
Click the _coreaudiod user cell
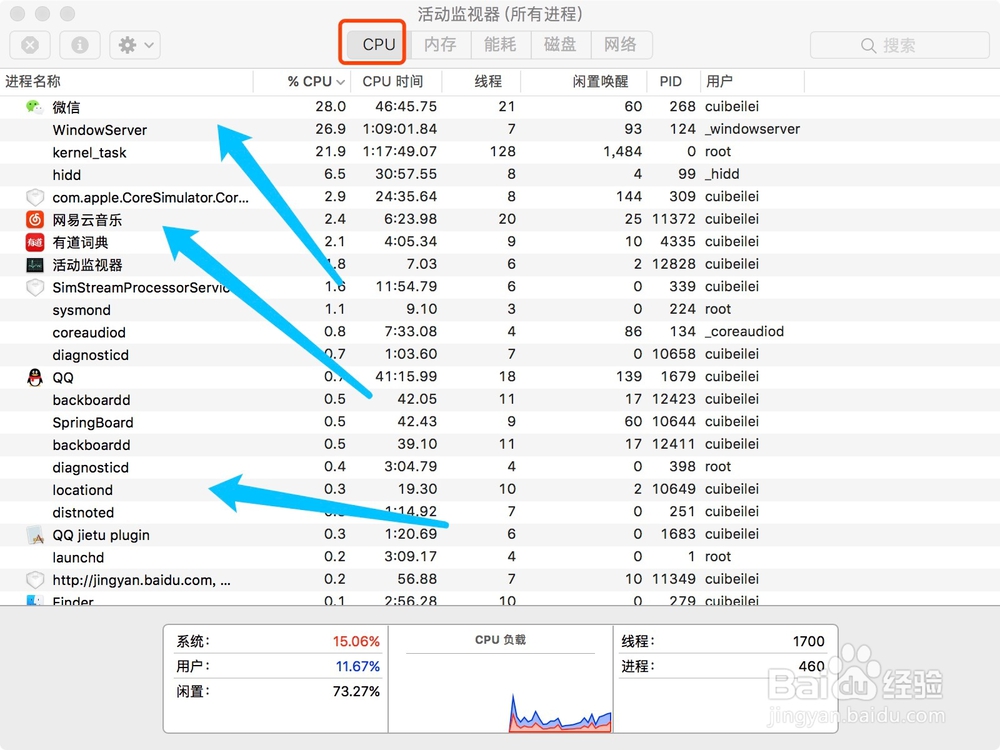coord(744,332)
